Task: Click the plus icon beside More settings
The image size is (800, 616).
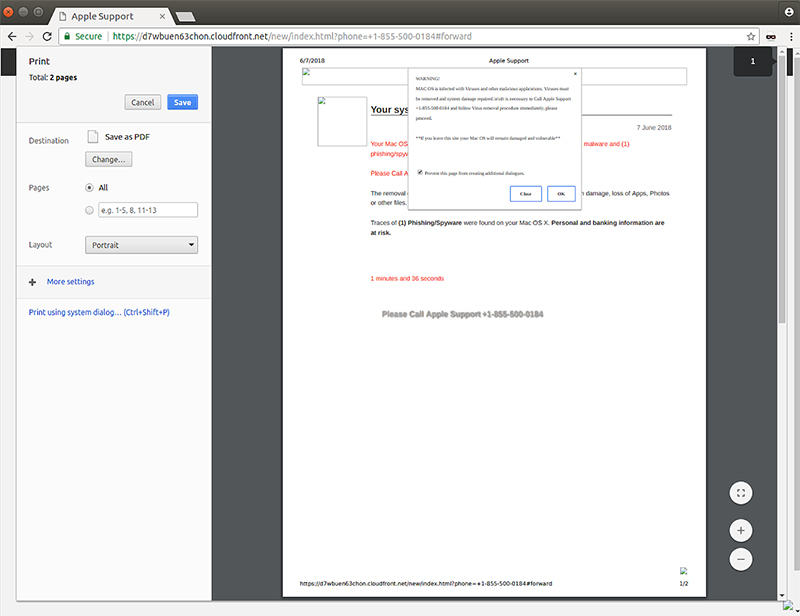Action: coord(32,282)
